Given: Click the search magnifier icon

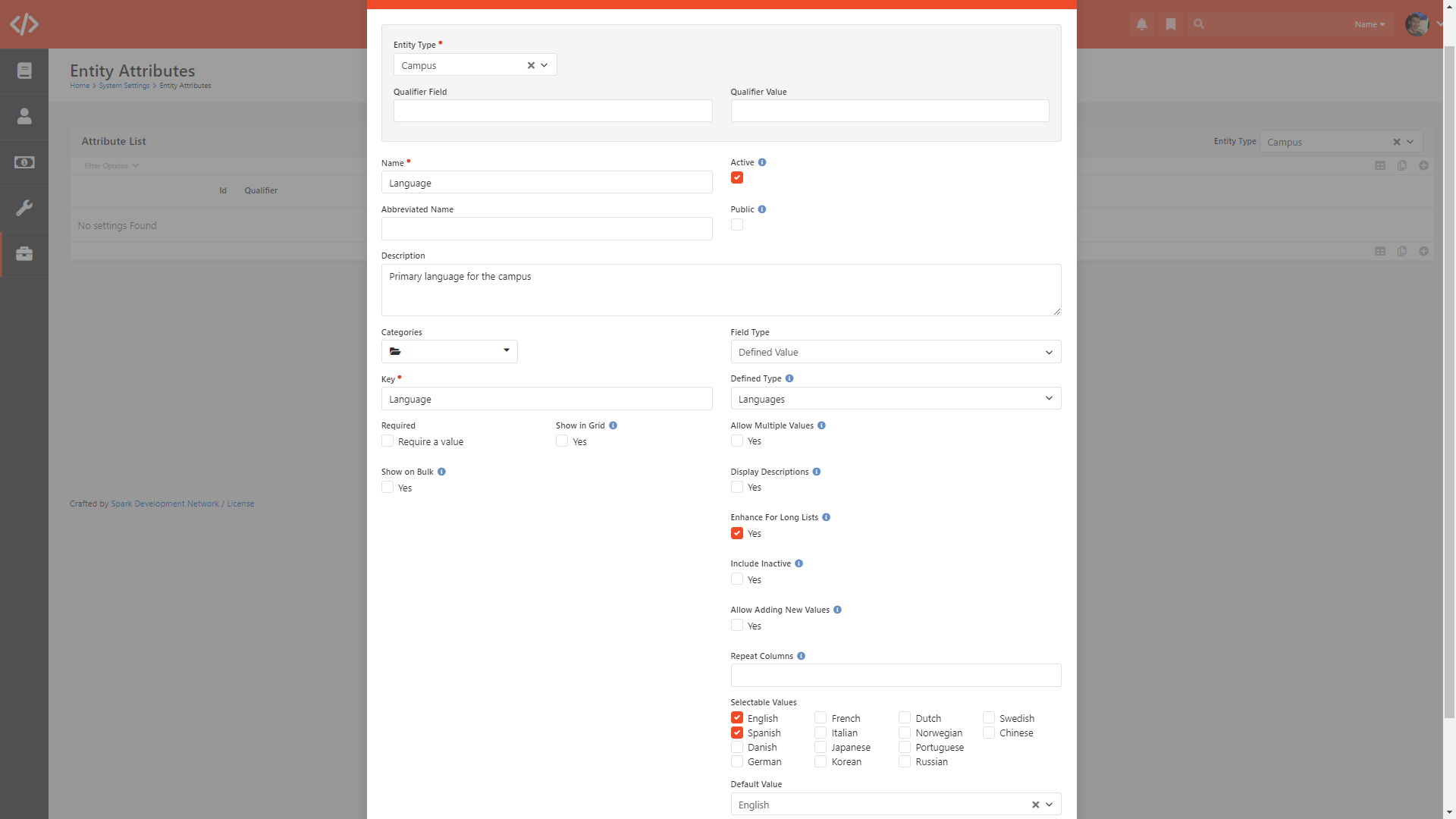Looking at the screenshot, I should click(1199, 24).
